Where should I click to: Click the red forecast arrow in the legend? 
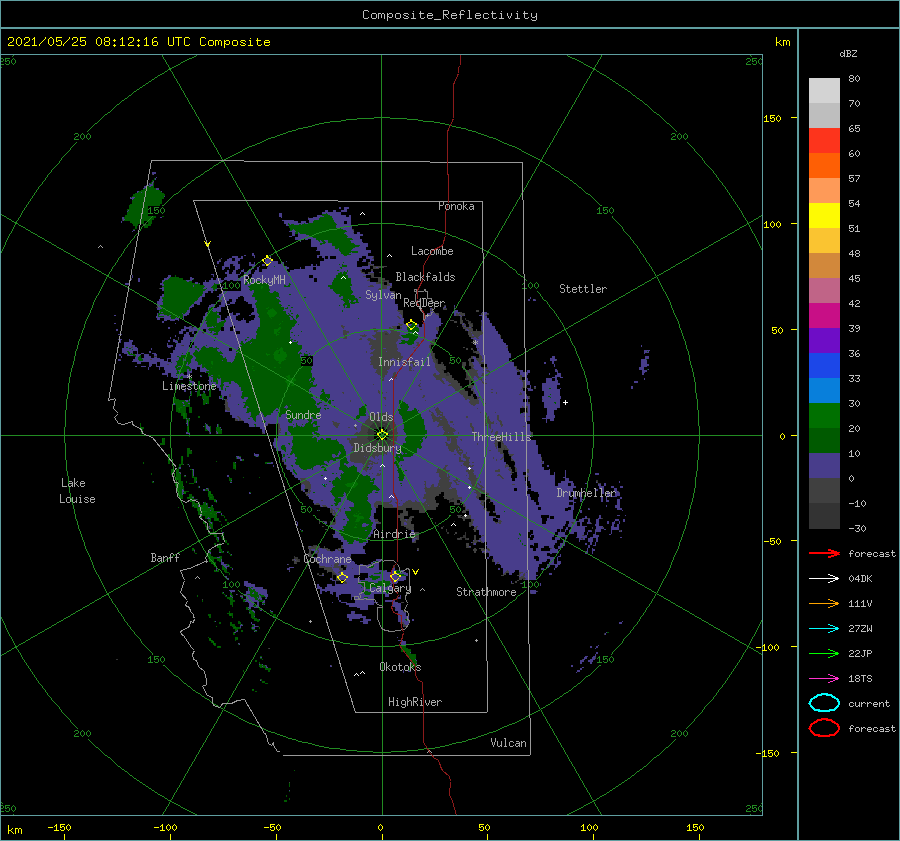click(x=824, y=553)
